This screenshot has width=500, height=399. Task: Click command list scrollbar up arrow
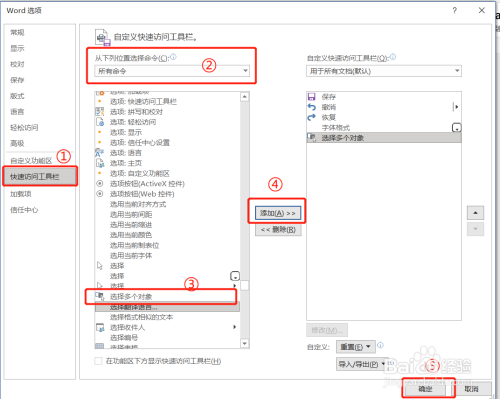click(x=245, y=97)
